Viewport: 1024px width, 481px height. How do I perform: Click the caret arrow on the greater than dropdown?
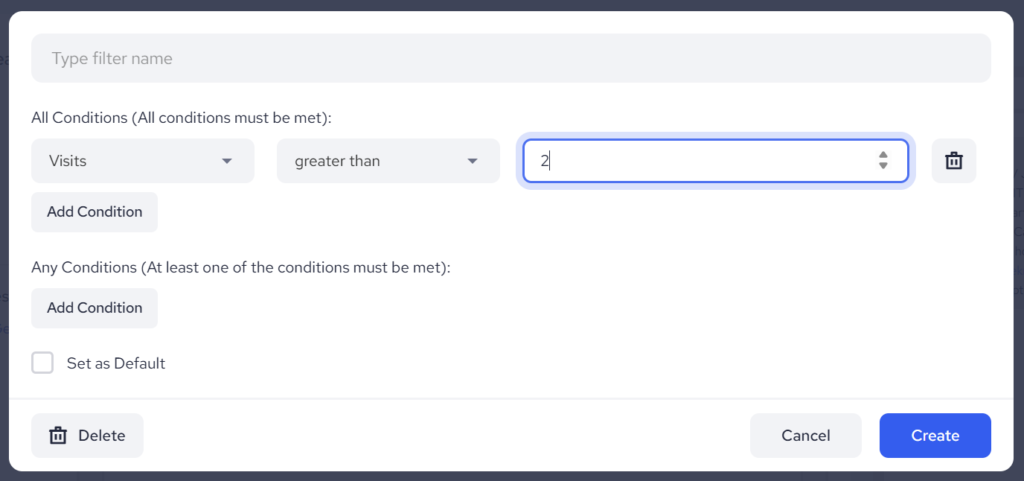click(472, 161)
